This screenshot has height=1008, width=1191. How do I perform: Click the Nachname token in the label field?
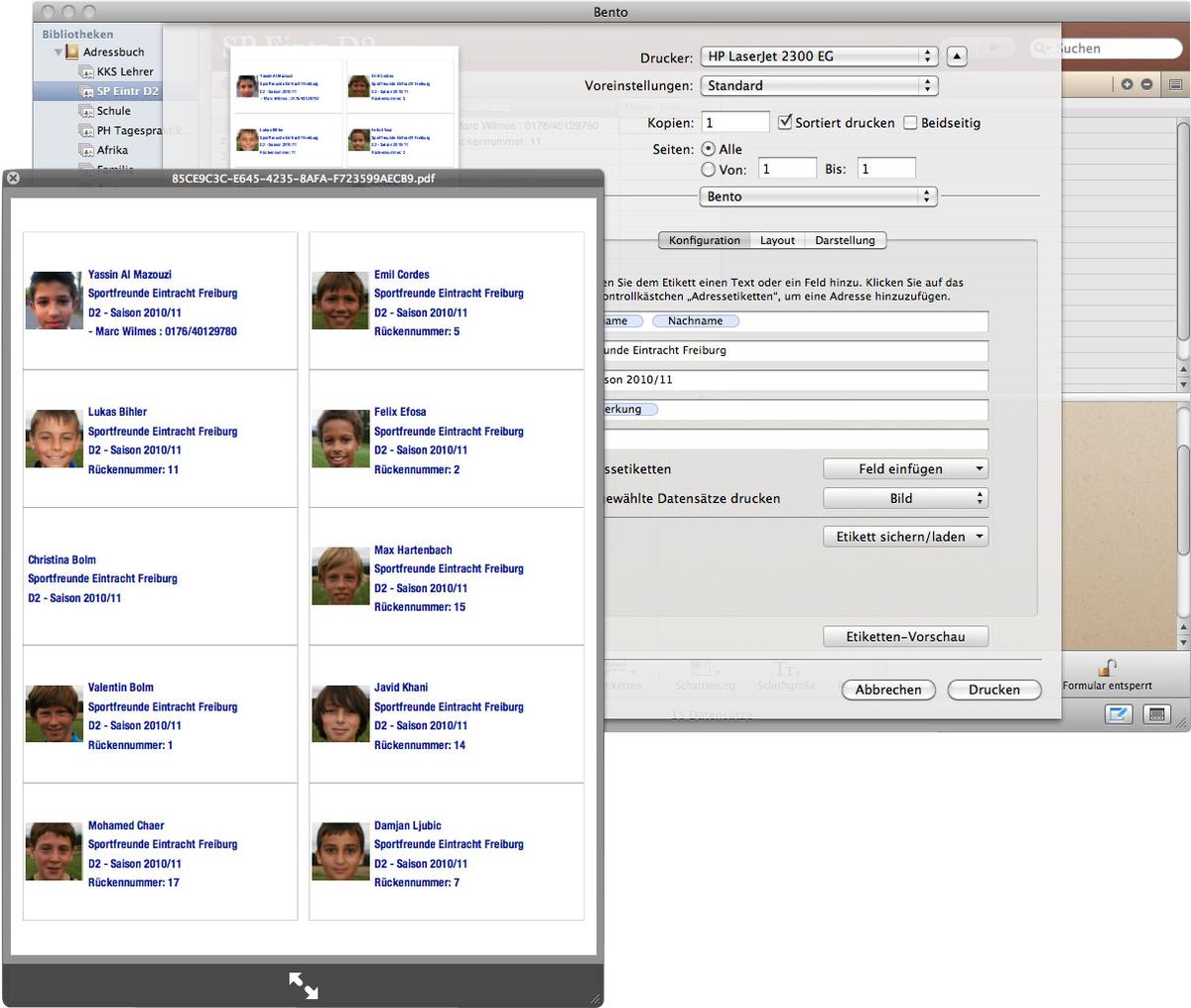[695, 320]
